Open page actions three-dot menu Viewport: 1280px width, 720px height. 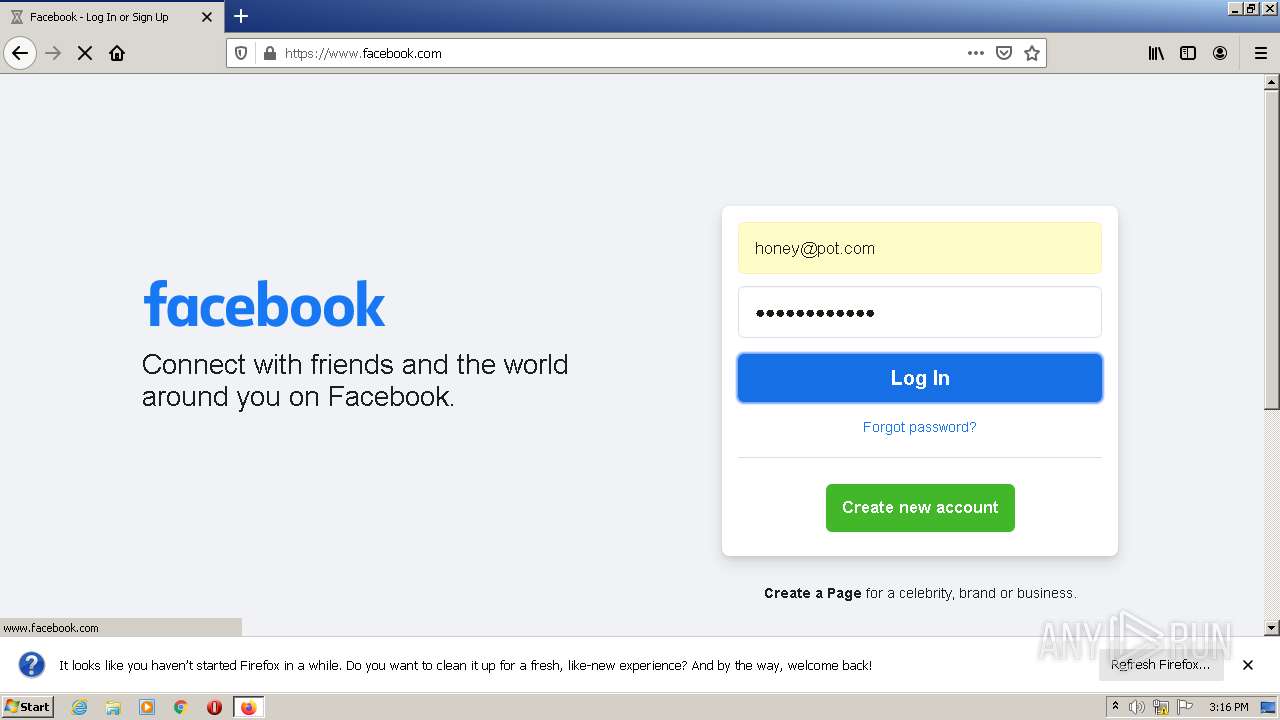976,53
